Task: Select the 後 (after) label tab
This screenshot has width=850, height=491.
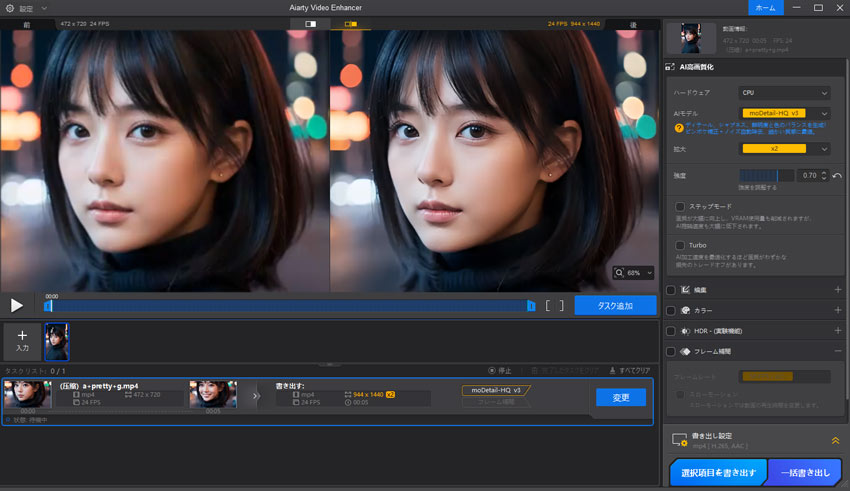Action: click(x=633, y=24)
